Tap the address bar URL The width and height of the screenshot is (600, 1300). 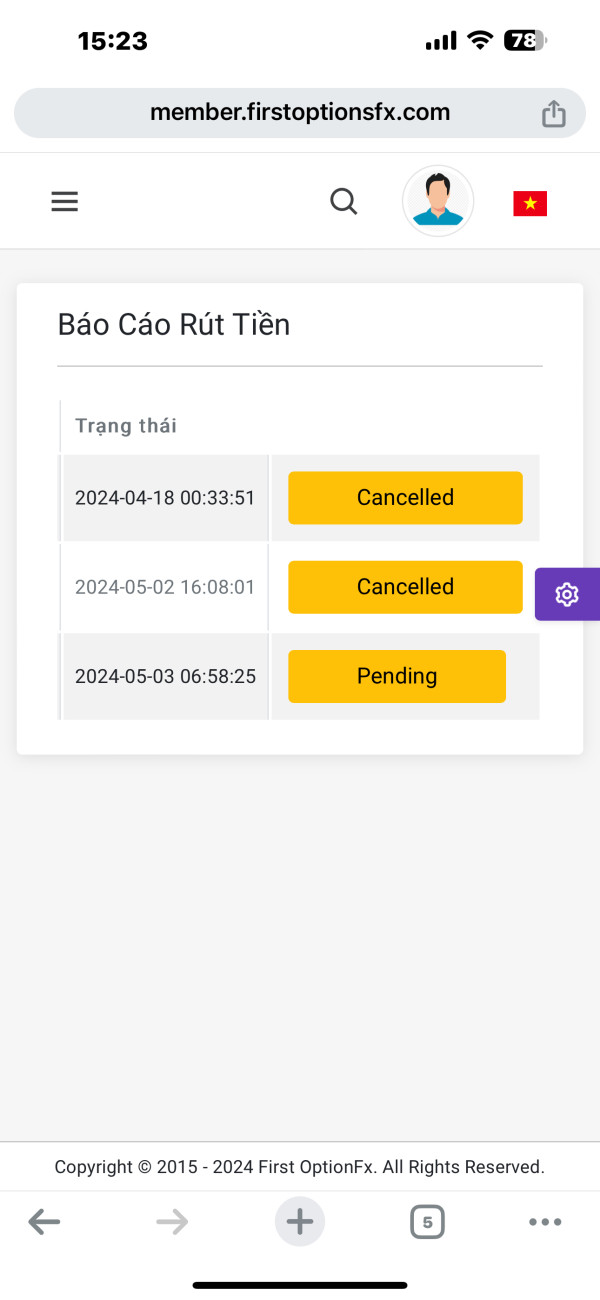click(x=300, y=112)
